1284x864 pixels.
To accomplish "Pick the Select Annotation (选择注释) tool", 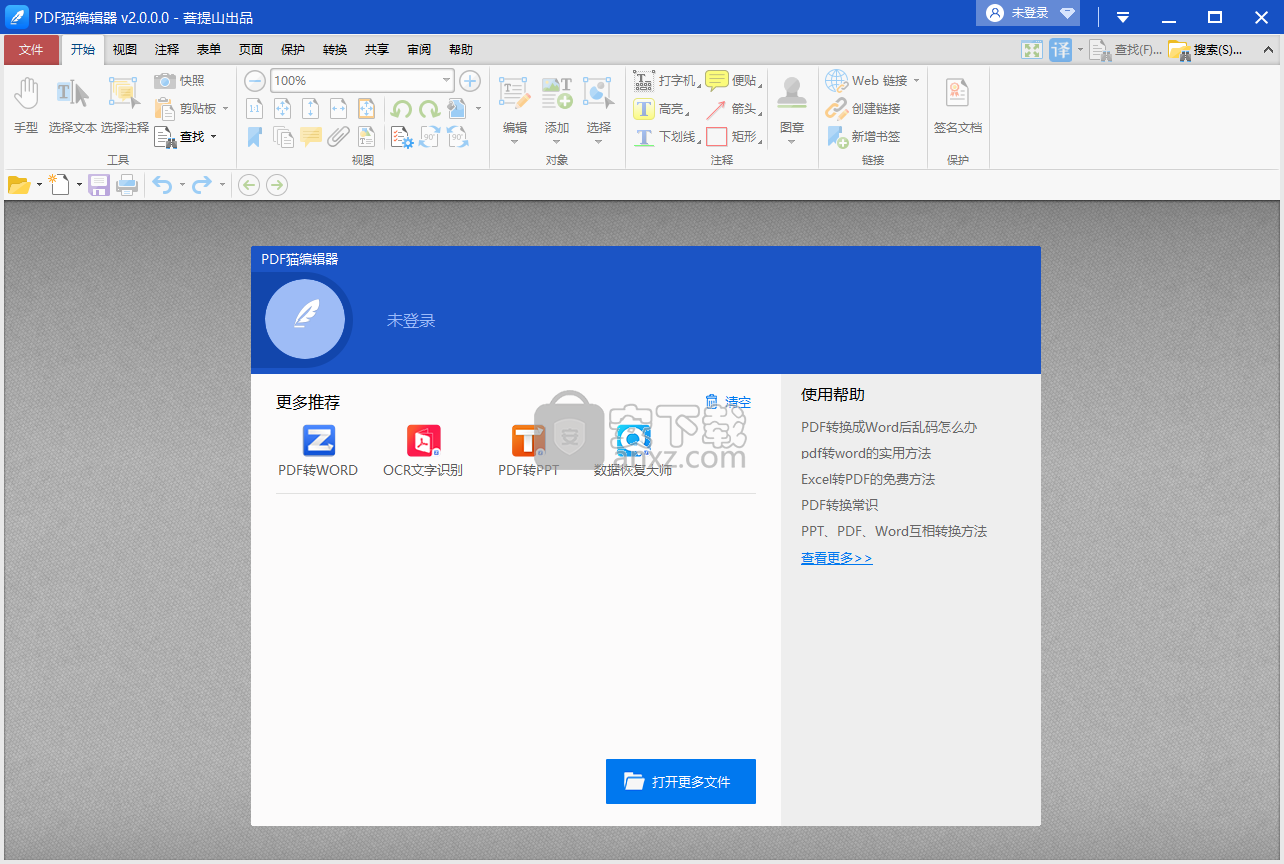I will coord(124,106).
